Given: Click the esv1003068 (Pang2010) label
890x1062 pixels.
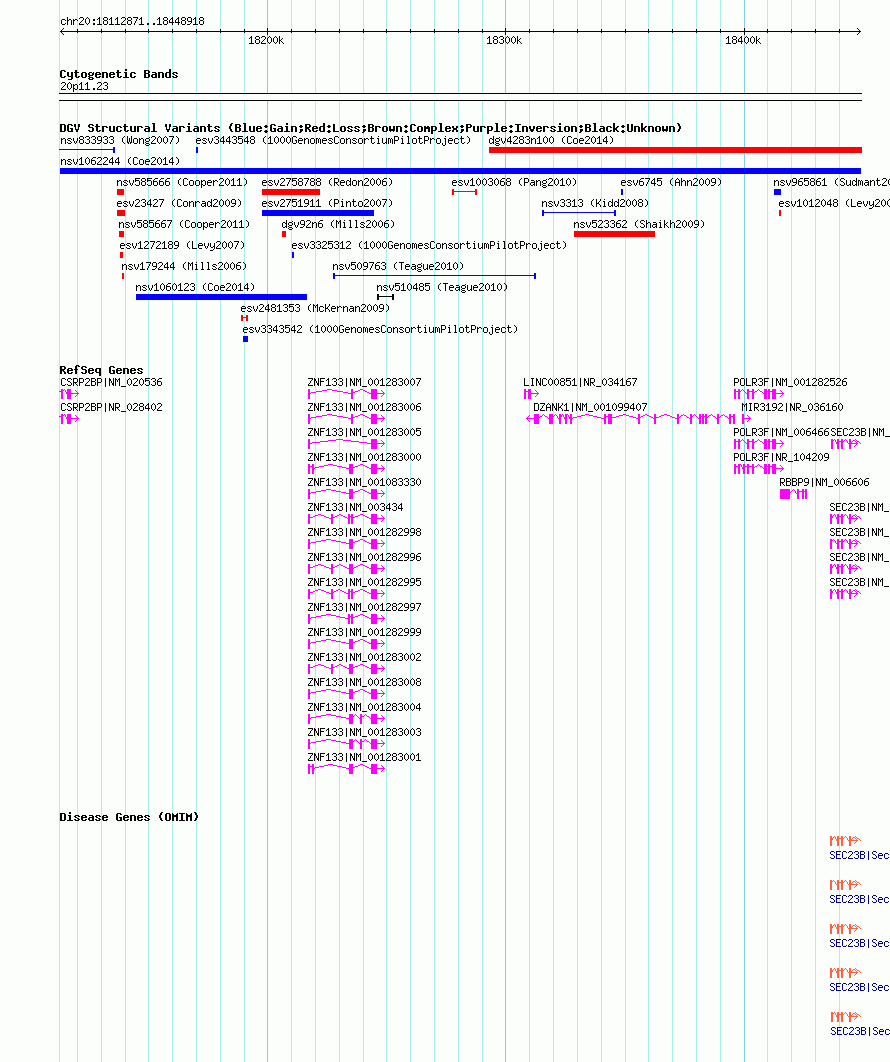Looking at the screenshot, I should [x=514, y=182].
